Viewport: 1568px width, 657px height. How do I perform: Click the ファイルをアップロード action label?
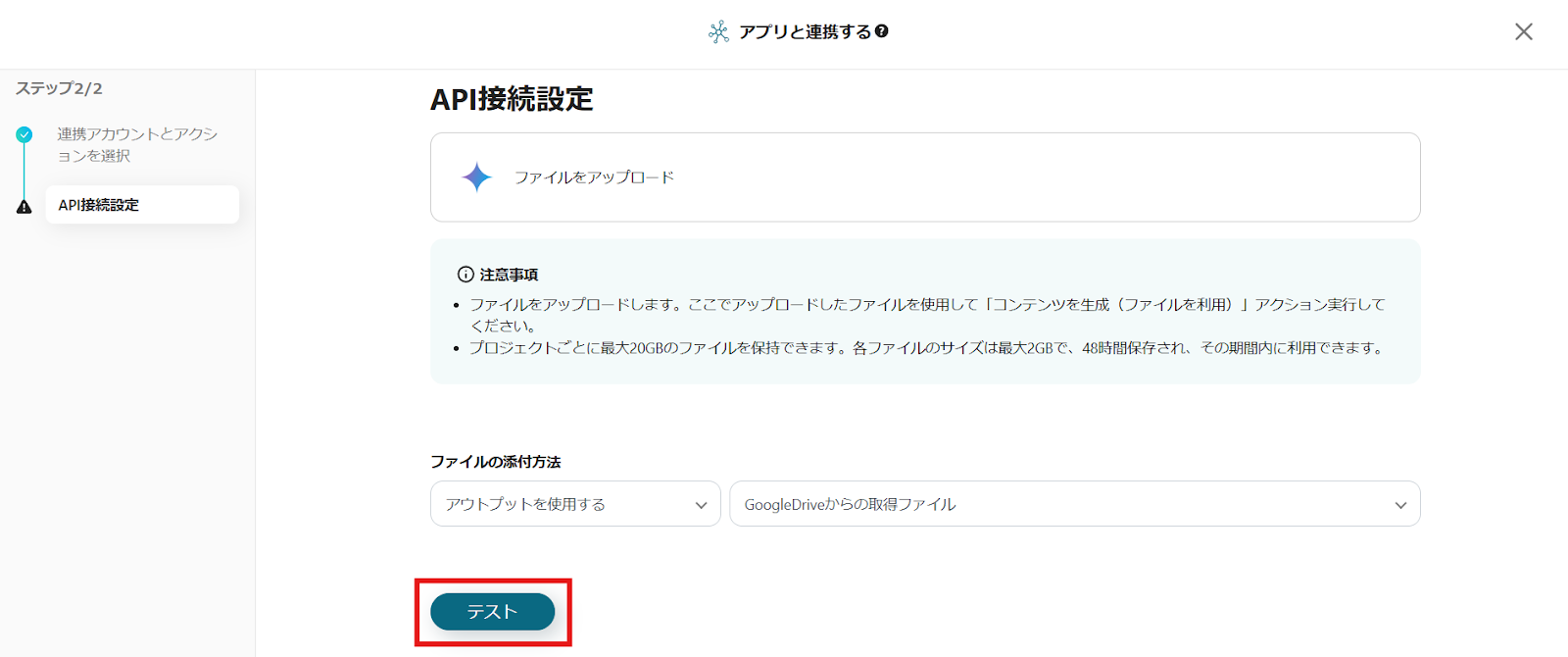click(594, 177)
